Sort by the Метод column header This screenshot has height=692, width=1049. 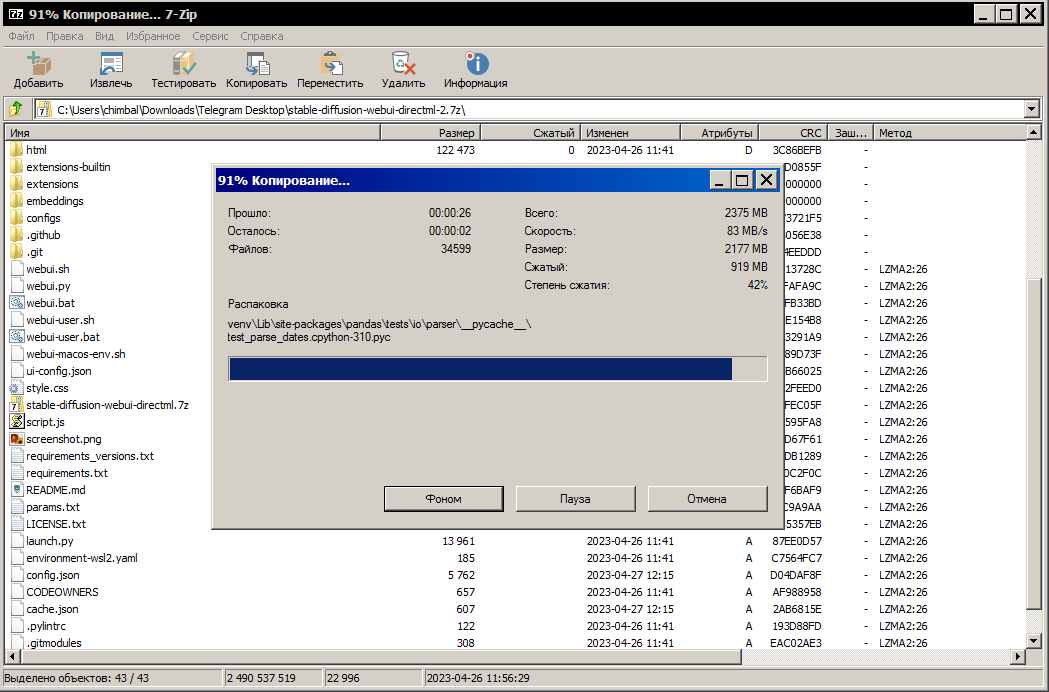coord(950,133)
